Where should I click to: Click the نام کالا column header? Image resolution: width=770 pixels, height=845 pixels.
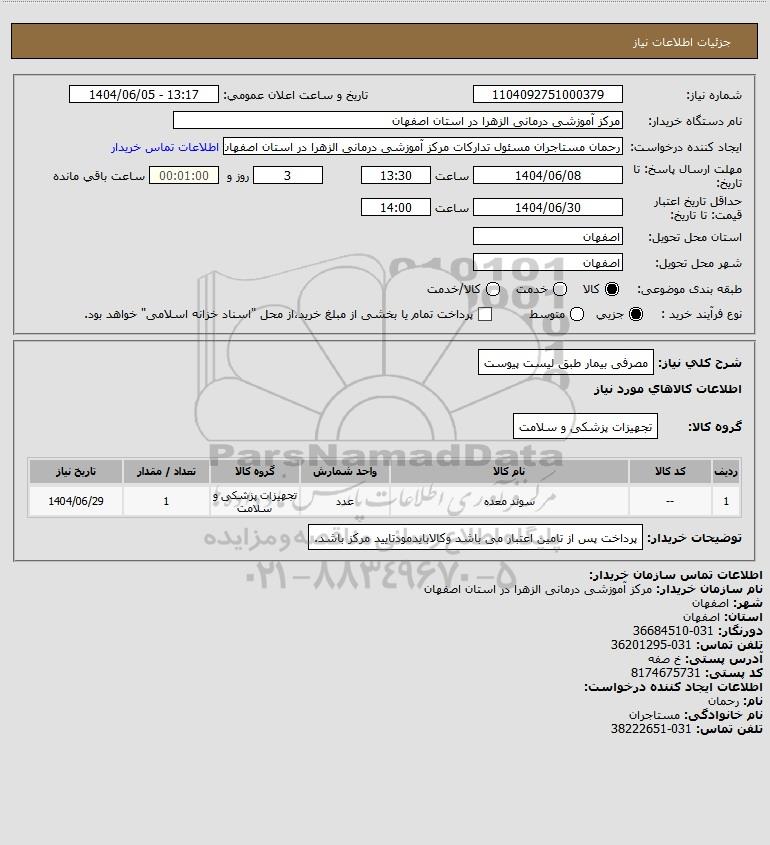[x=509, y=472]
